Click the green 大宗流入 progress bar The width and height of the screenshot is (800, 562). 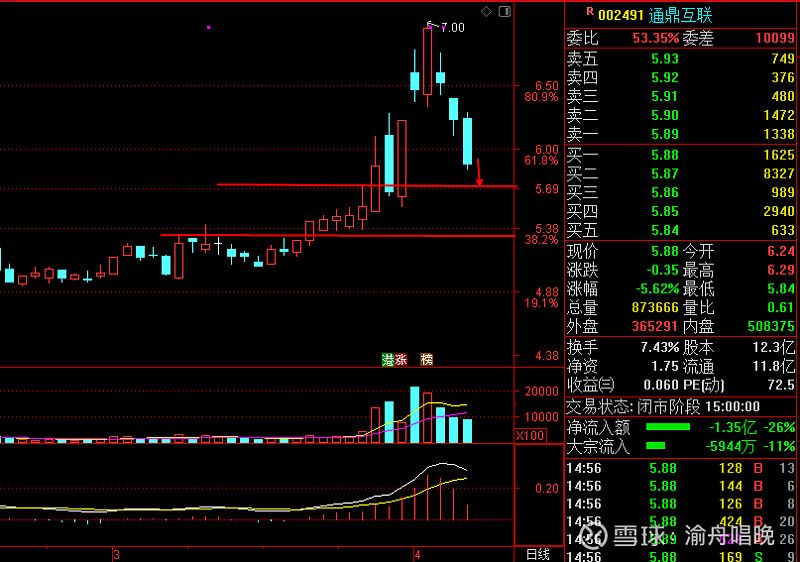click(656, 446)
